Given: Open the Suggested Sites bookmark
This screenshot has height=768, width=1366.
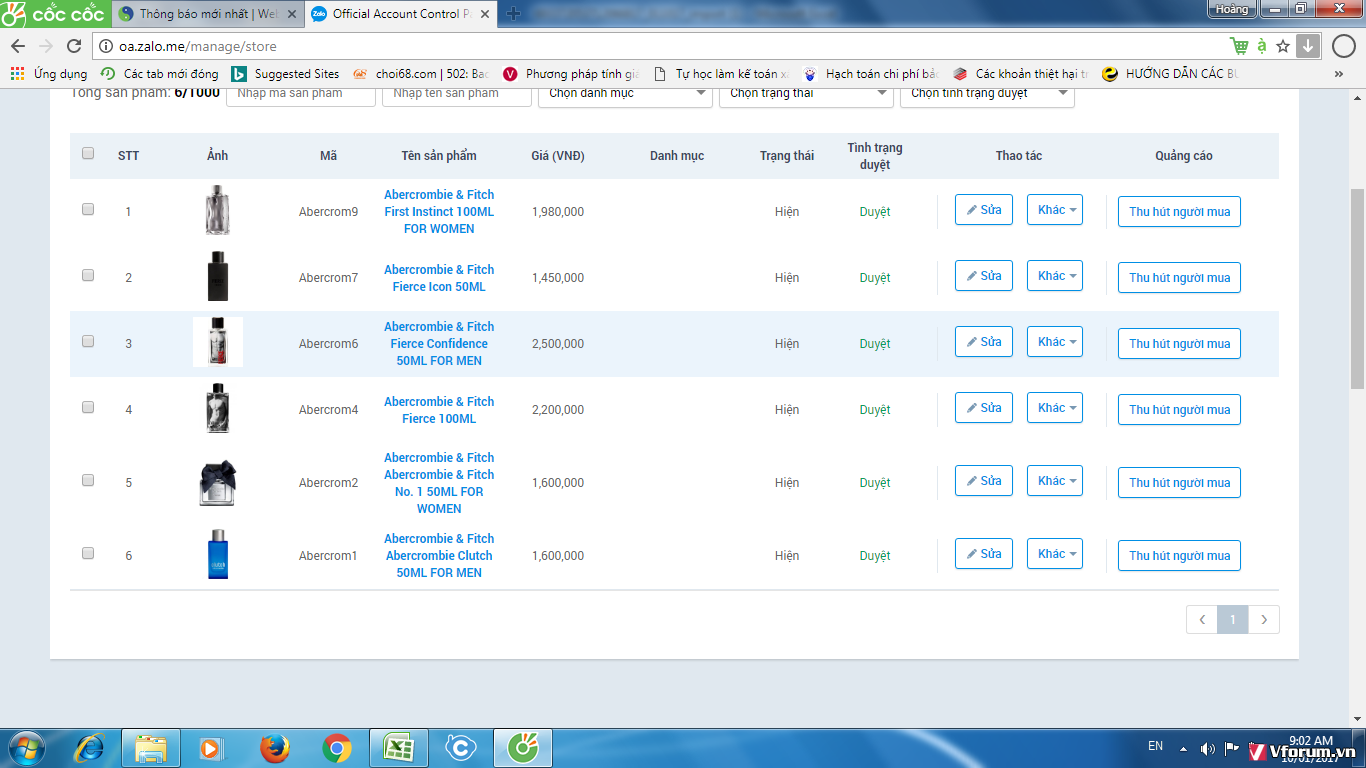Looking at the screenshot, I should click(286, 74).
